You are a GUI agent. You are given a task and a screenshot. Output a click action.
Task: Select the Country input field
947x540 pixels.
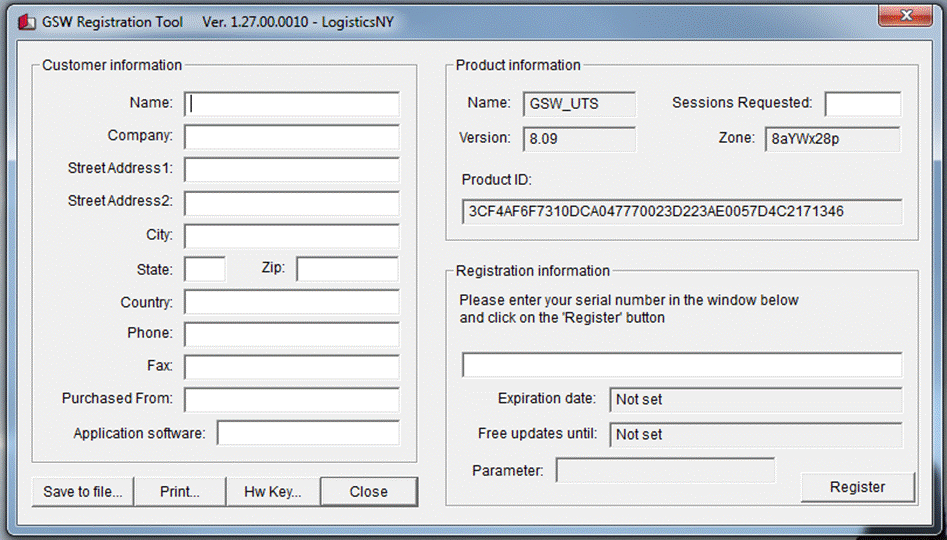point(292,301)
